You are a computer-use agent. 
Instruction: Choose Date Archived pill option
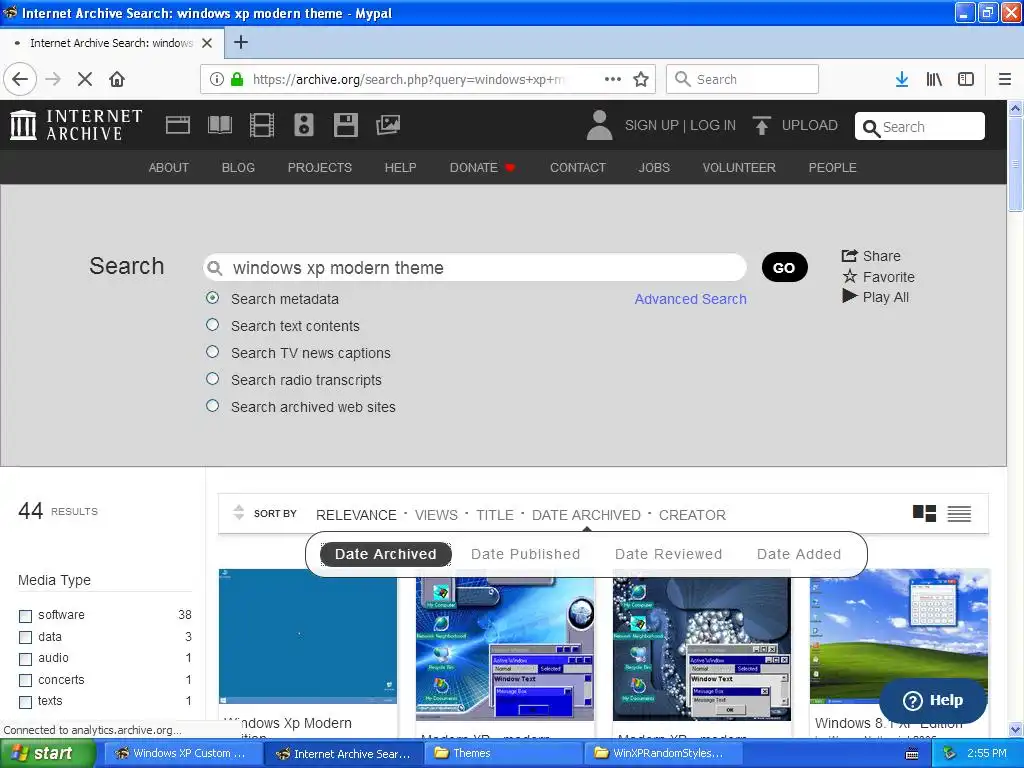click(x=385, y=554)
